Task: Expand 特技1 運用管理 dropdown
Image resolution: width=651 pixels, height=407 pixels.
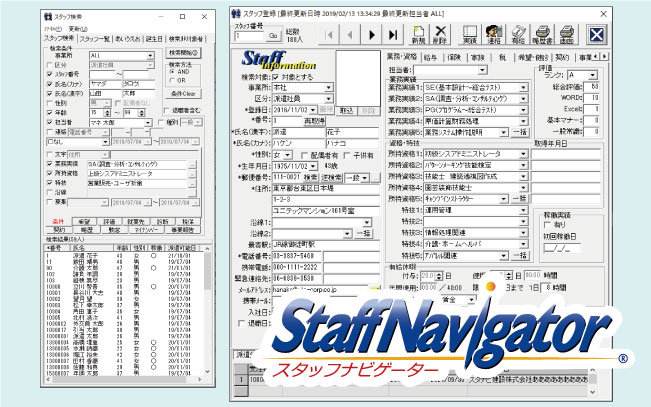Action: pyautogui.click(x=524, y=211)
